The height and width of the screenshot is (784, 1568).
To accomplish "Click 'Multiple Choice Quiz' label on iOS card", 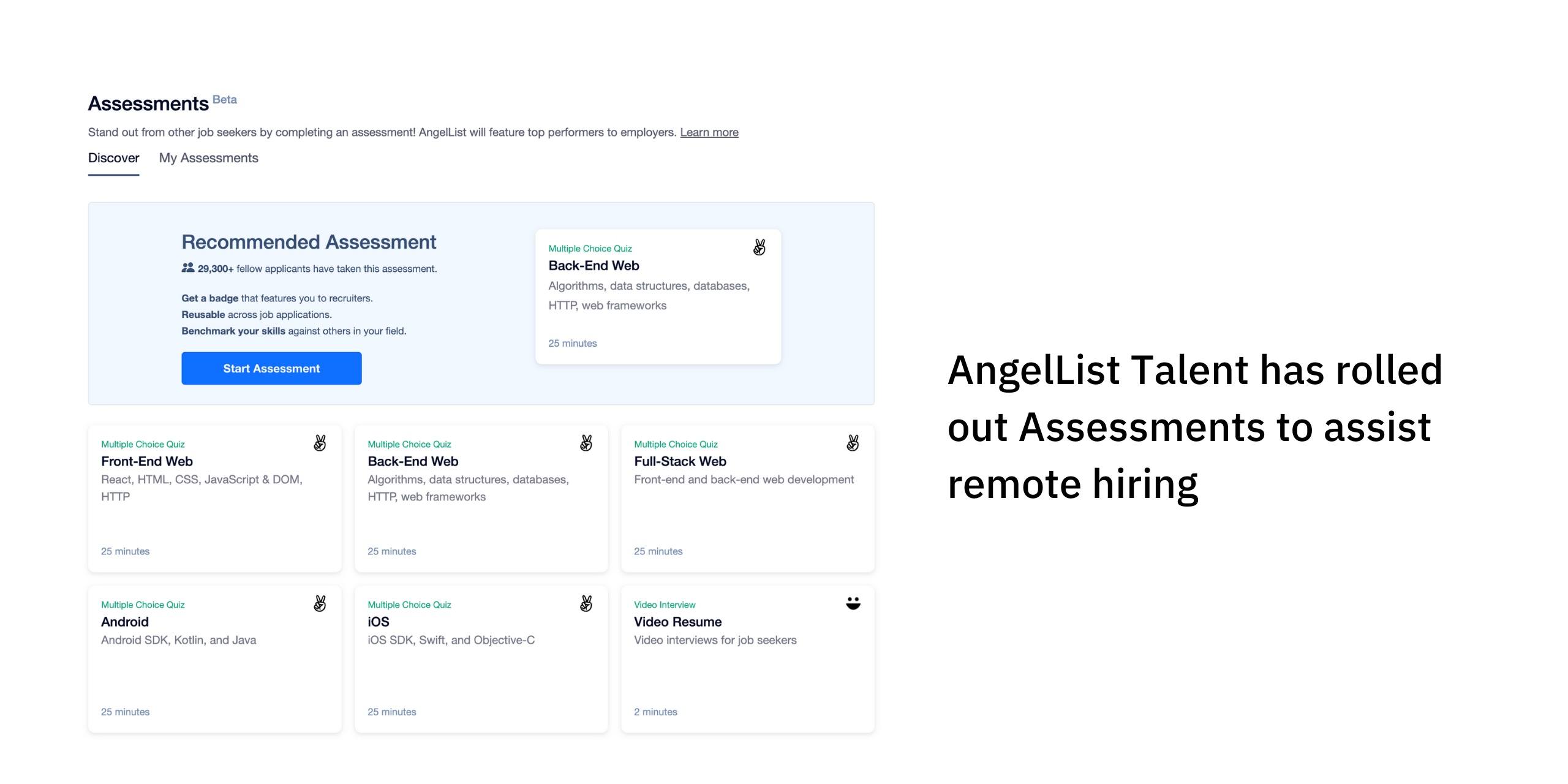I will pos(409,605).
